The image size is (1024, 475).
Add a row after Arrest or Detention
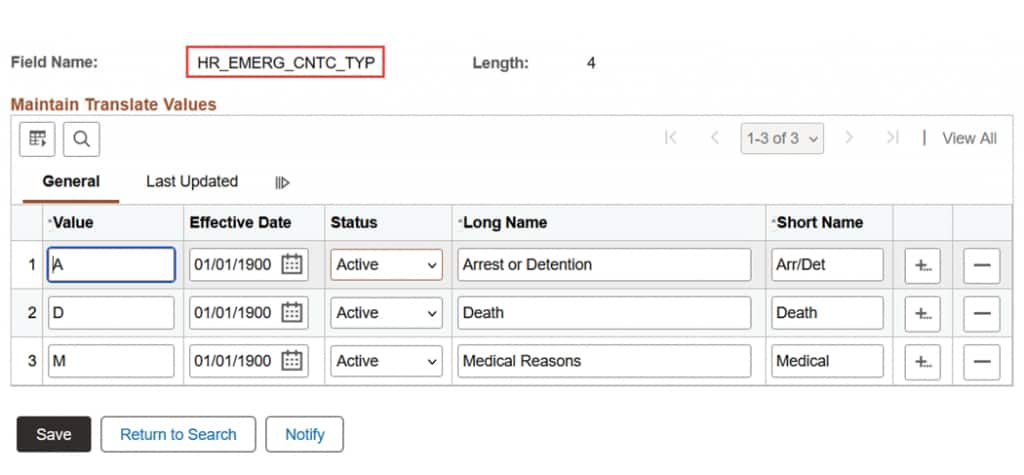click(x=922, y=266)
